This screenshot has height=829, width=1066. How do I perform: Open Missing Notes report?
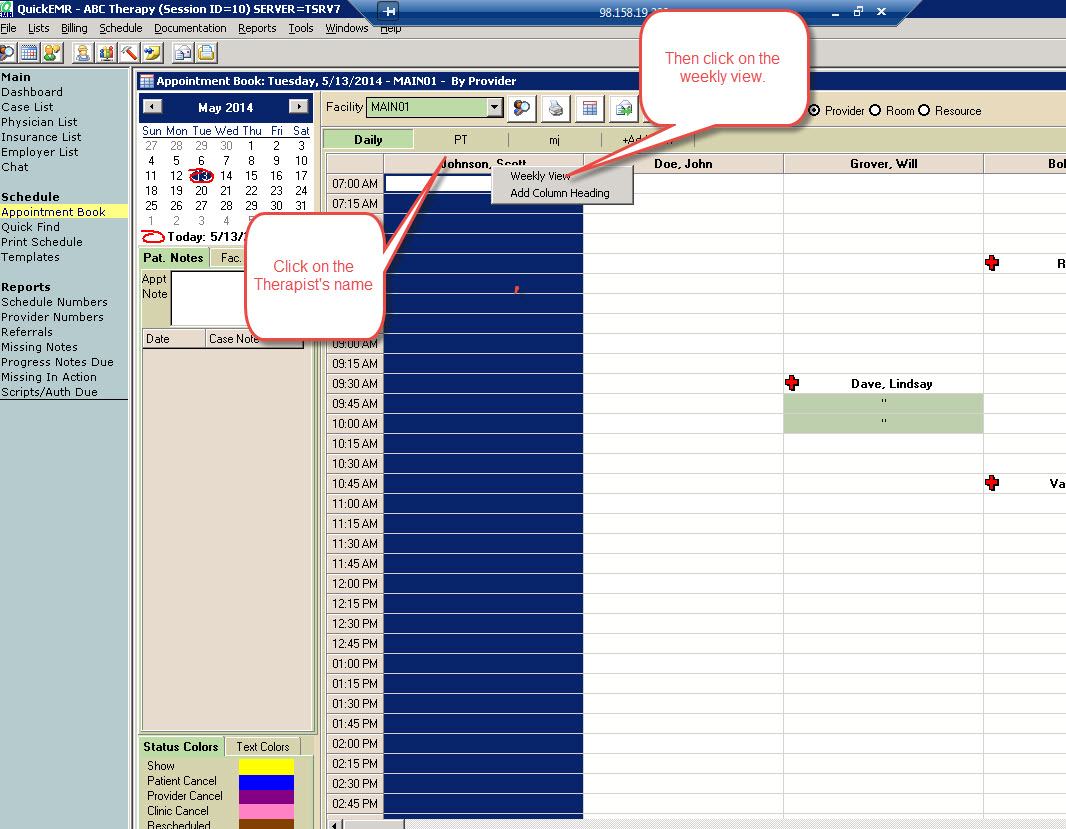coord(39,347)
